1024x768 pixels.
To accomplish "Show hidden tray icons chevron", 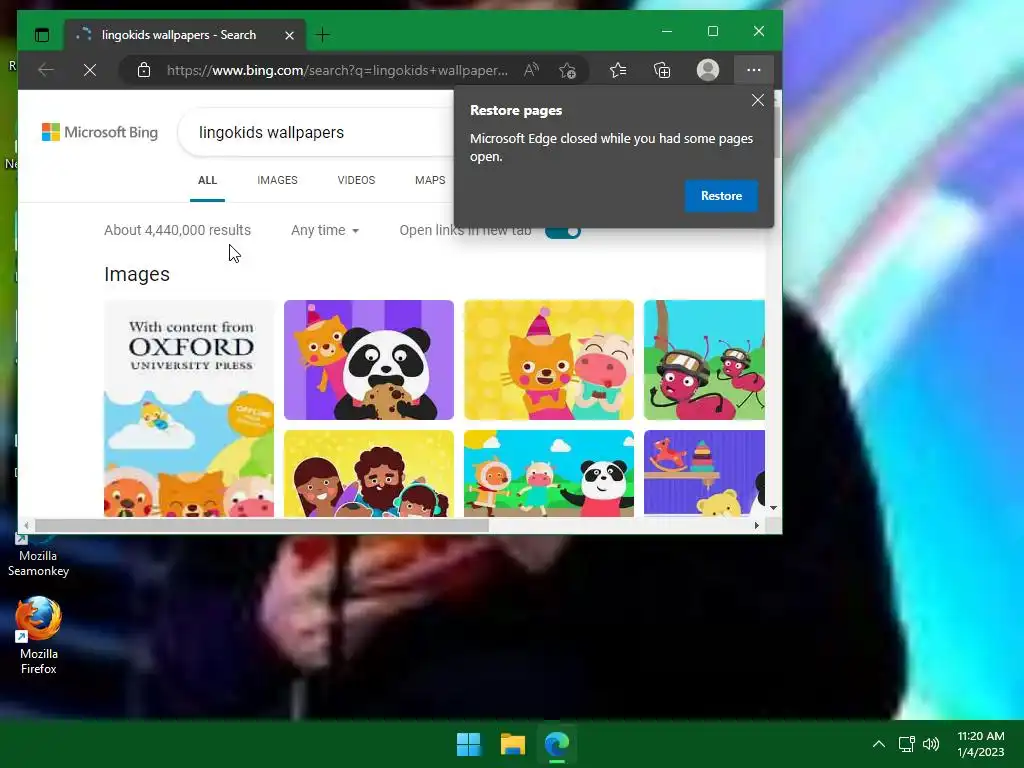I will point(879,744).
